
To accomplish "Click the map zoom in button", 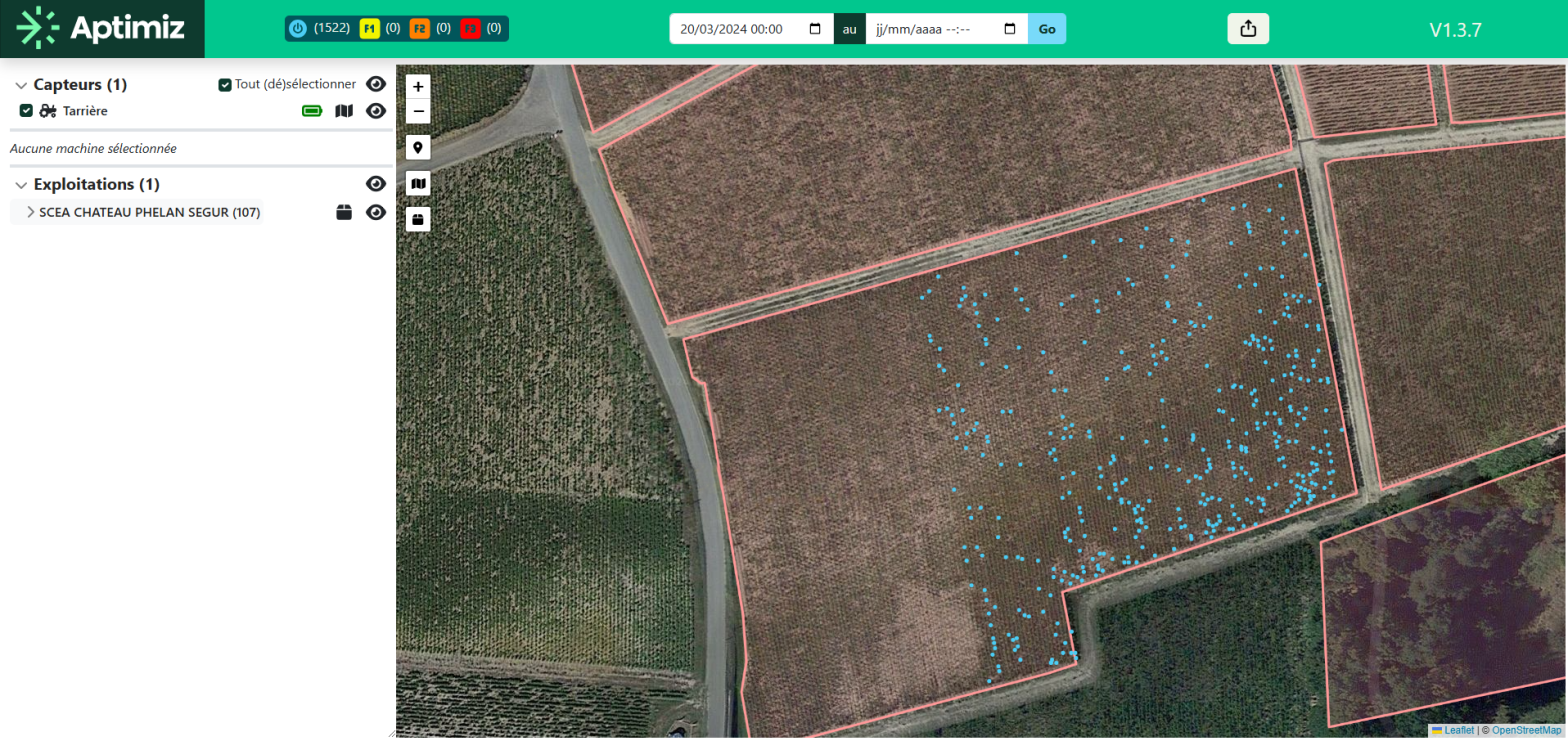I will pos(418,87).
